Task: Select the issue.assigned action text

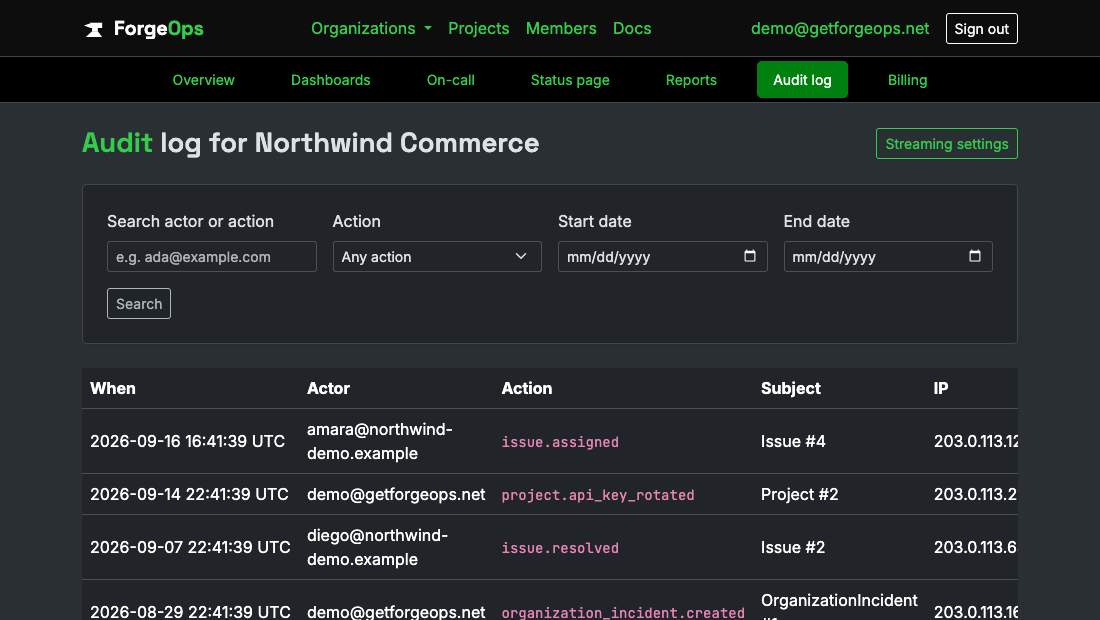Action: [560, 442]
